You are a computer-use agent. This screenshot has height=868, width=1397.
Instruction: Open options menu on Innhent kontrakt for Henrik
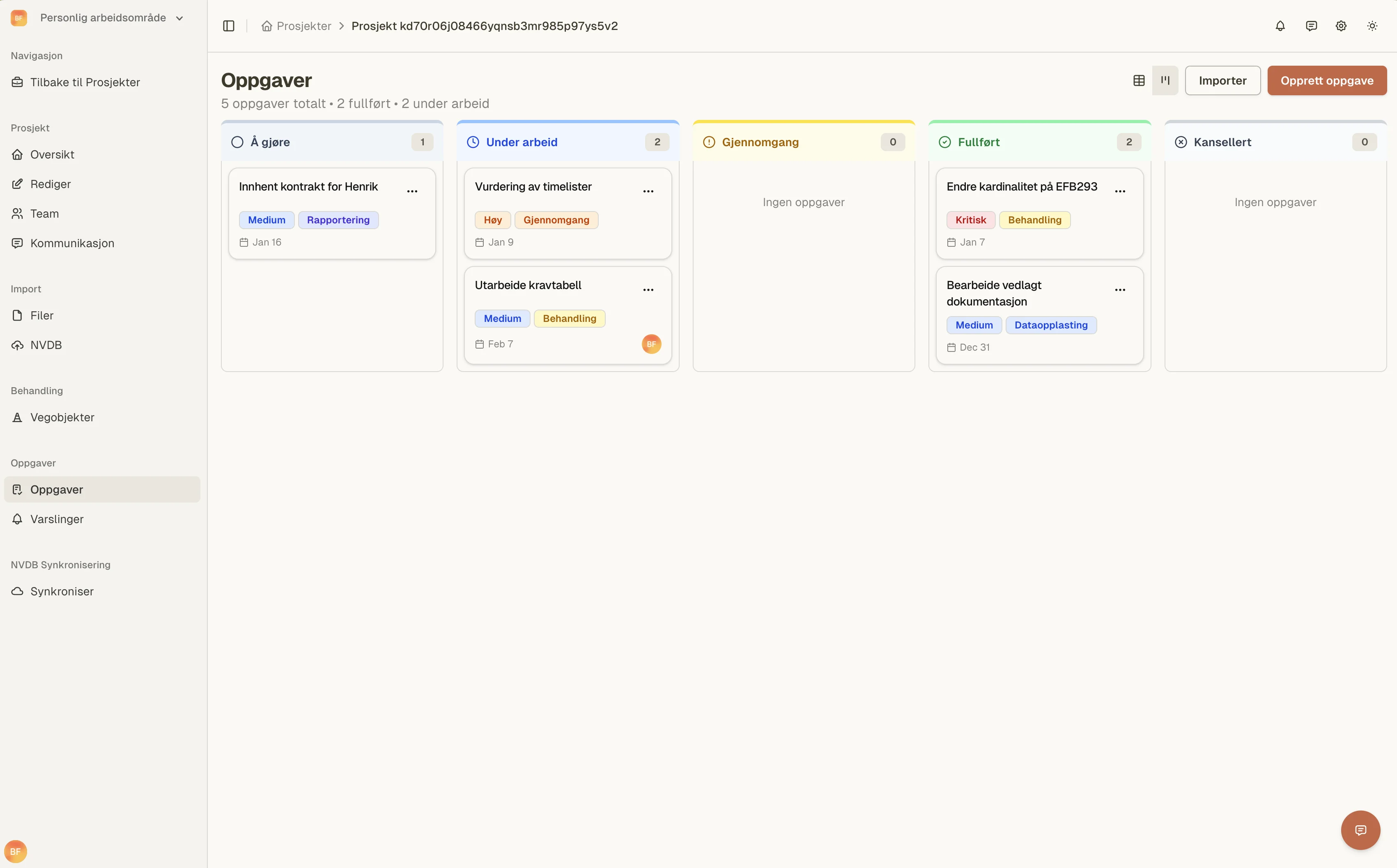[x=412, y=191]
